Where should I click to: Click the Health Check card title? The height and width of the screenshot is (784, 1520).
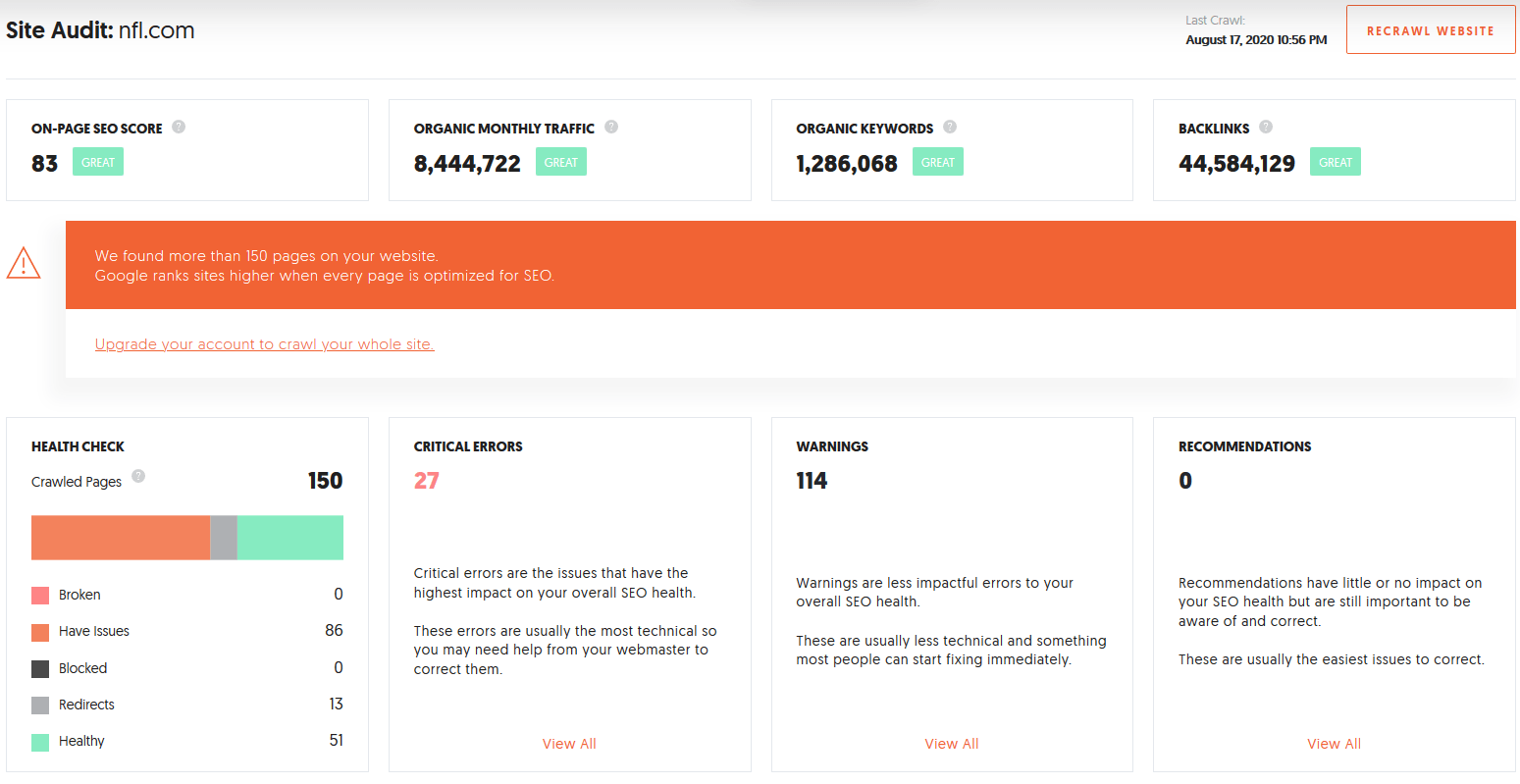(x=78, y=446)
